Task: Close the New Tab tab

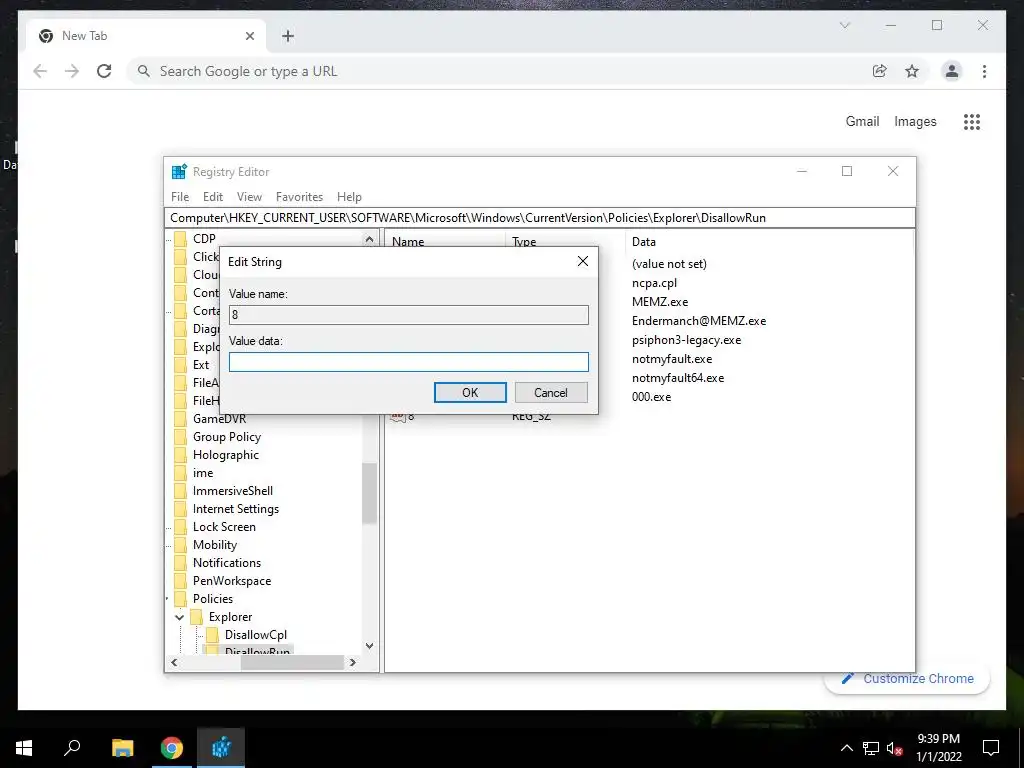Action: pyautogui.click(x=249, y=36)
